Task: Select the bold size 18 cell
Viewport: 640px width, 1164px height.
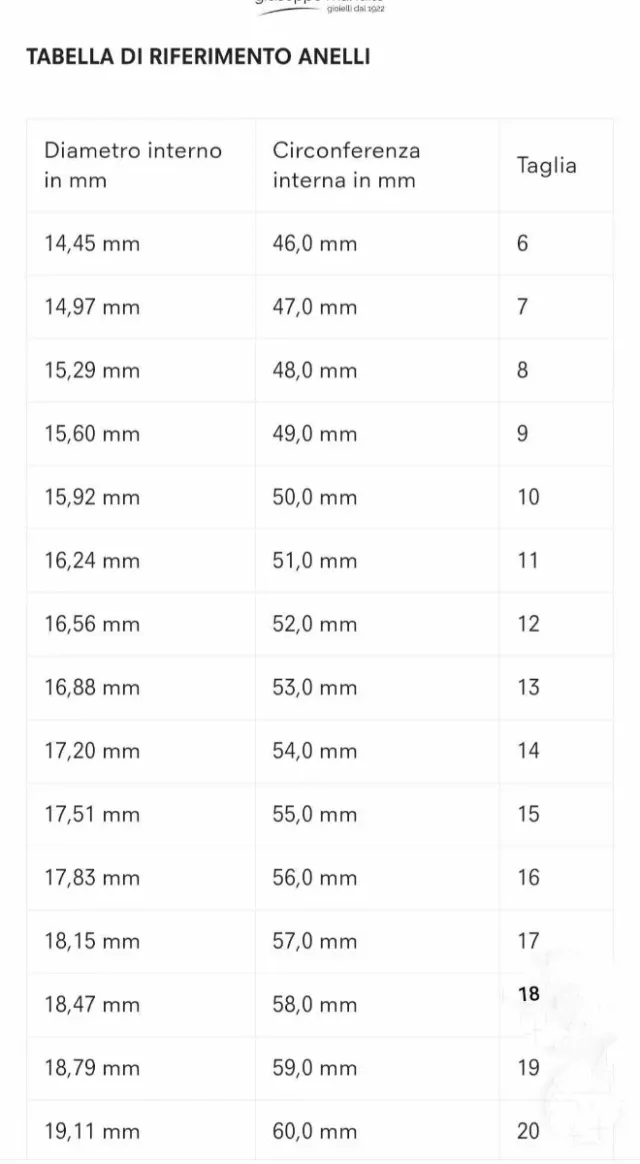Action: 529,994
